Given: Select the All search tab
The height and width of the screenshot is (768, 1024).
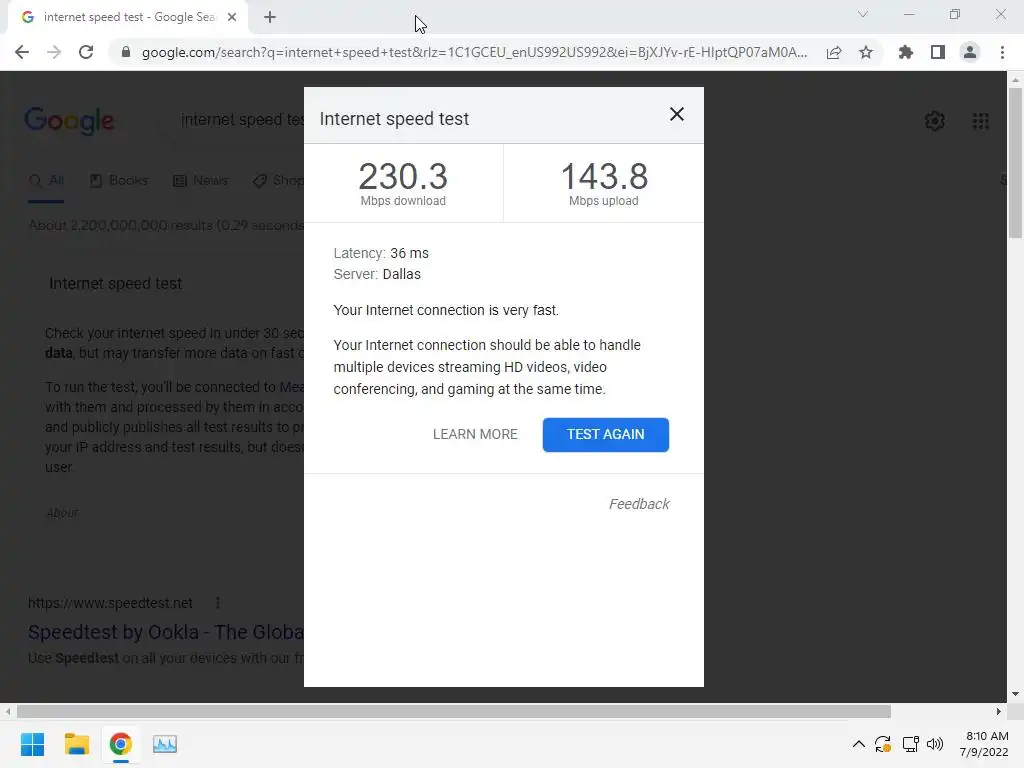Looking at the screenshot, I should pos(46,180).
